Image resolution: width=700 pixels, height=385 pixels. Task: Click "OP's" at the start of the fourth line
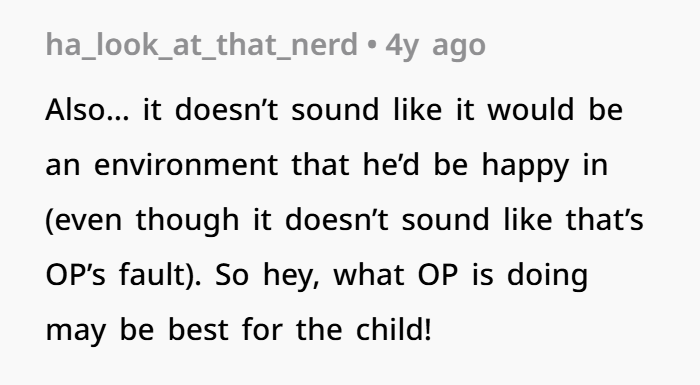pos(75,275)
